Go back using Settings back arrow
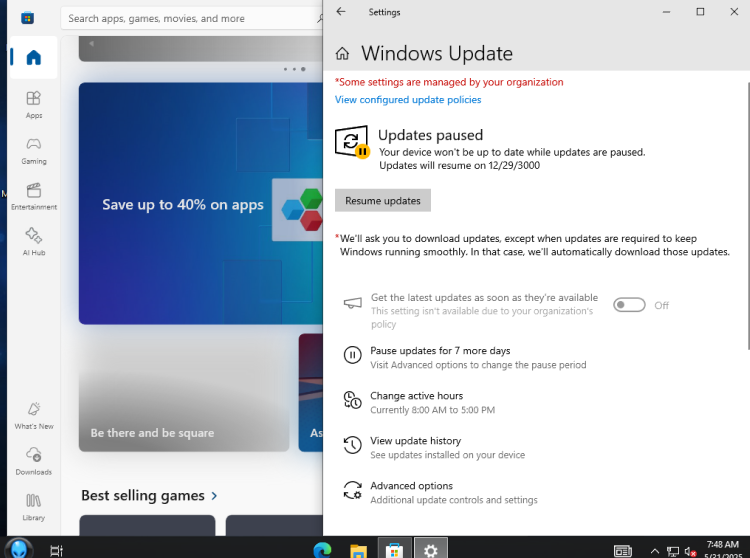The image size is (750, 558). 341,11
